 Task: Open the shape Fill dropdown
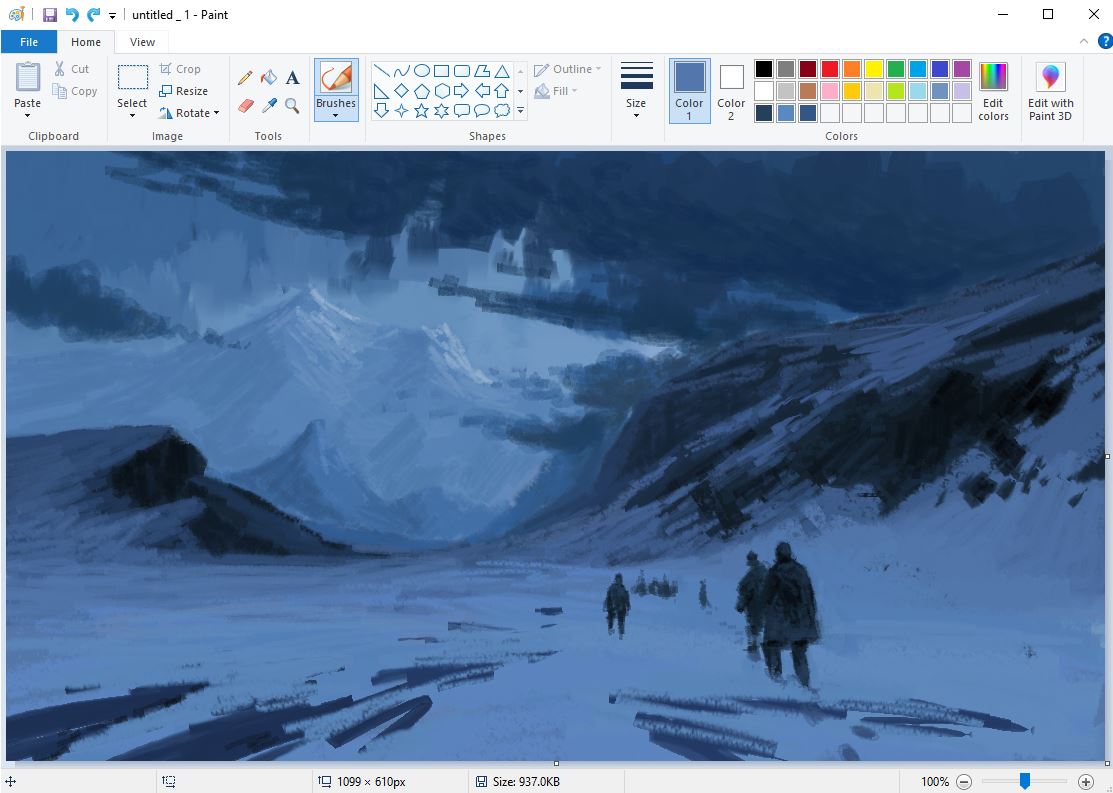coord(556,91)
